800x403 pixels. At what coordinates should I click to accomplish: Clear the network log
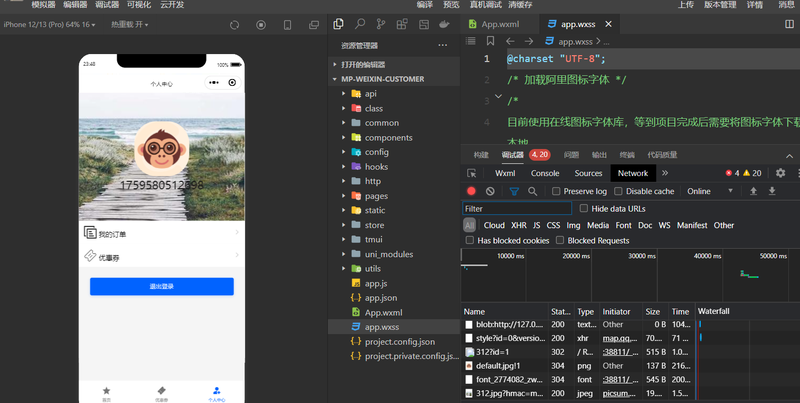click(x=490, y=191)
